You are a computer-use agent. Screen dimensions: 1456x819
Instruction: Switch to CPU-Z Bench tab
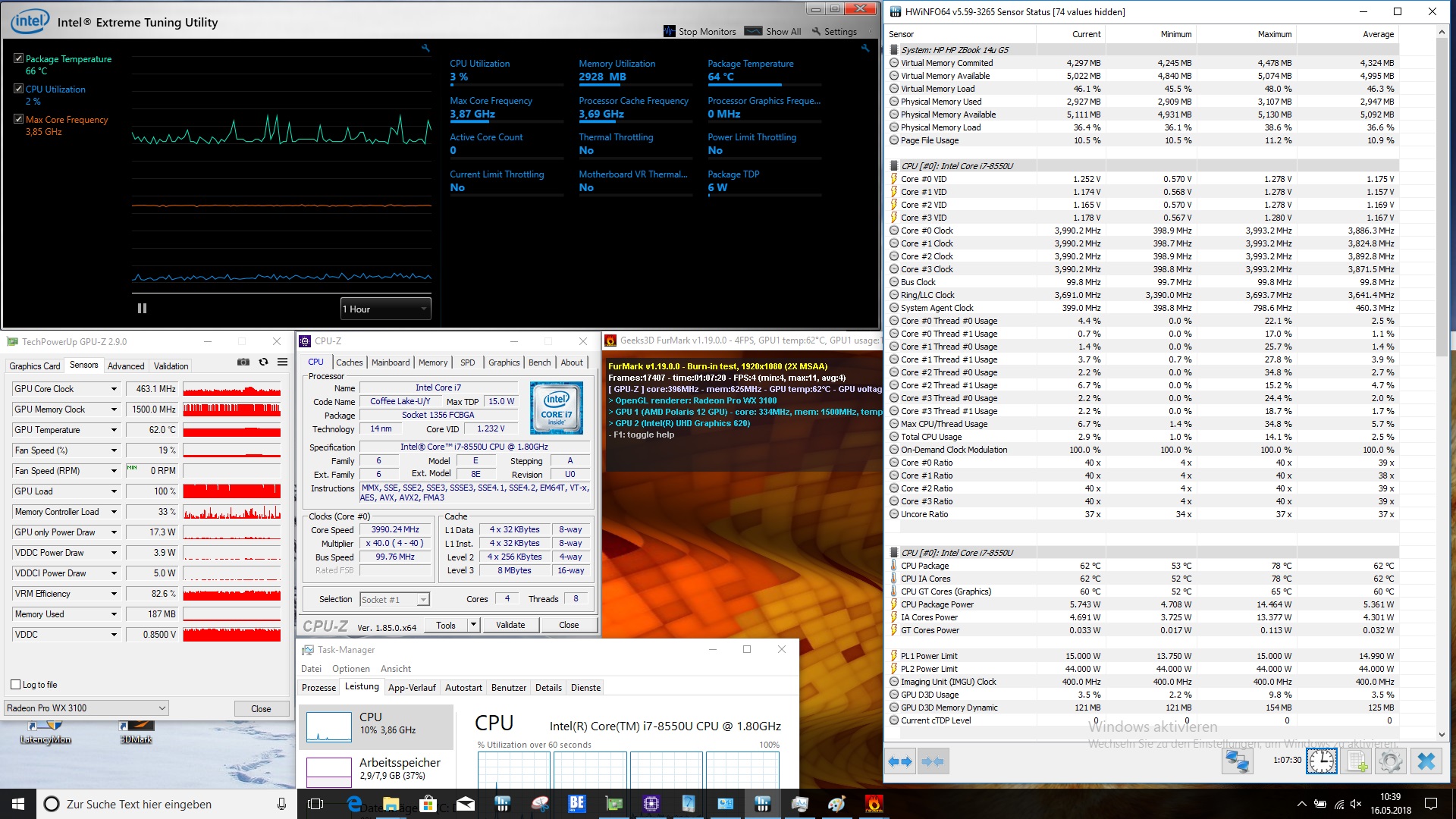539,362
